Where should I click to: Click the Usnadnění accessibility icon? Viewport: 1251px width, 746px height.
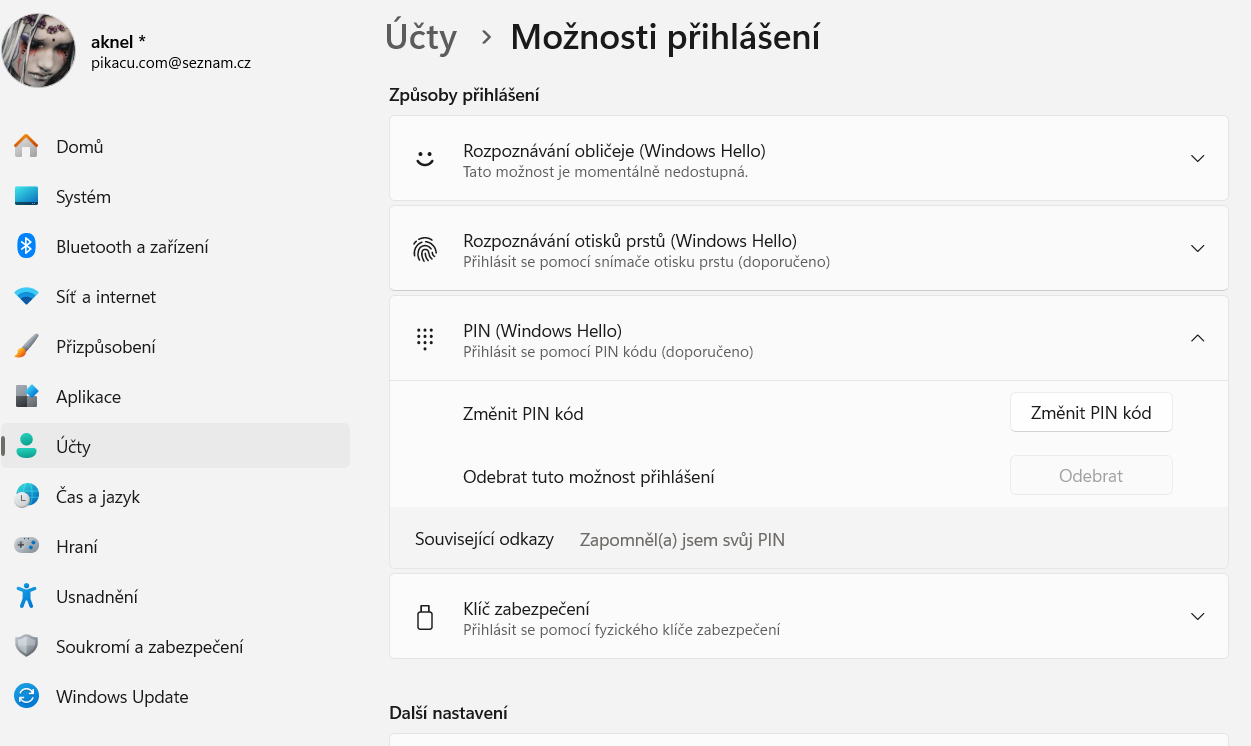coord(27,596)
